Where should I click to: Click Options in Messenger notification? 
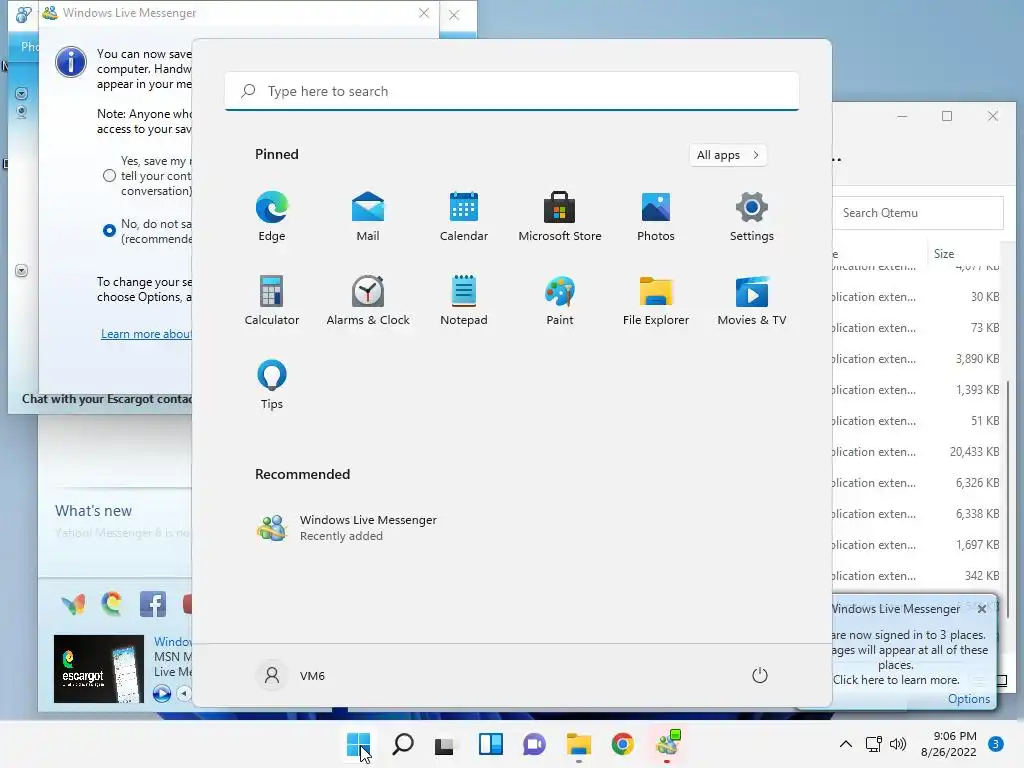point(968,699)
